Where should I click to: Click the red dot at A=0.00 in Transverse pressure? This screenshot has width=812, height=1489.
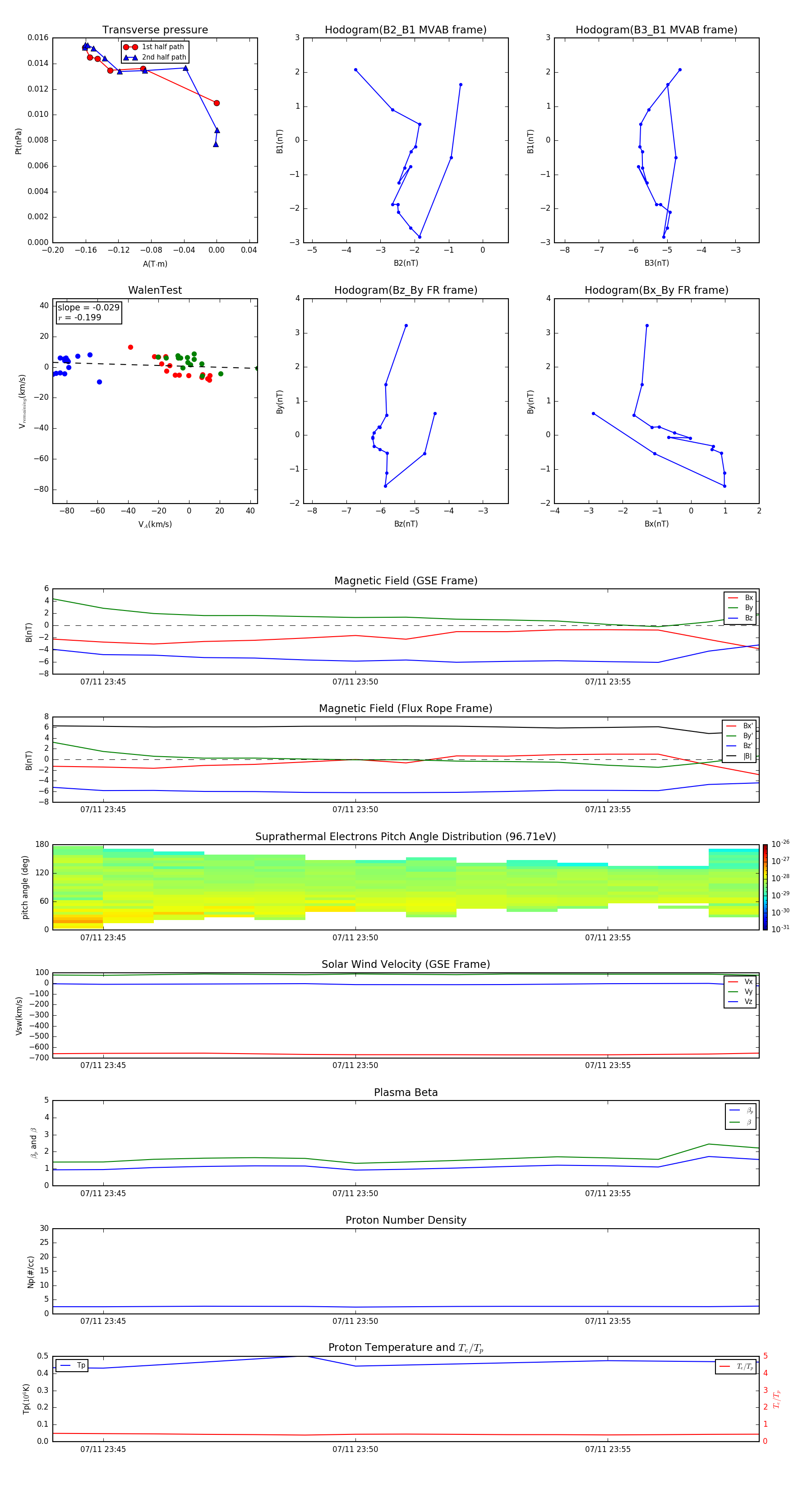tap(217, 103)
